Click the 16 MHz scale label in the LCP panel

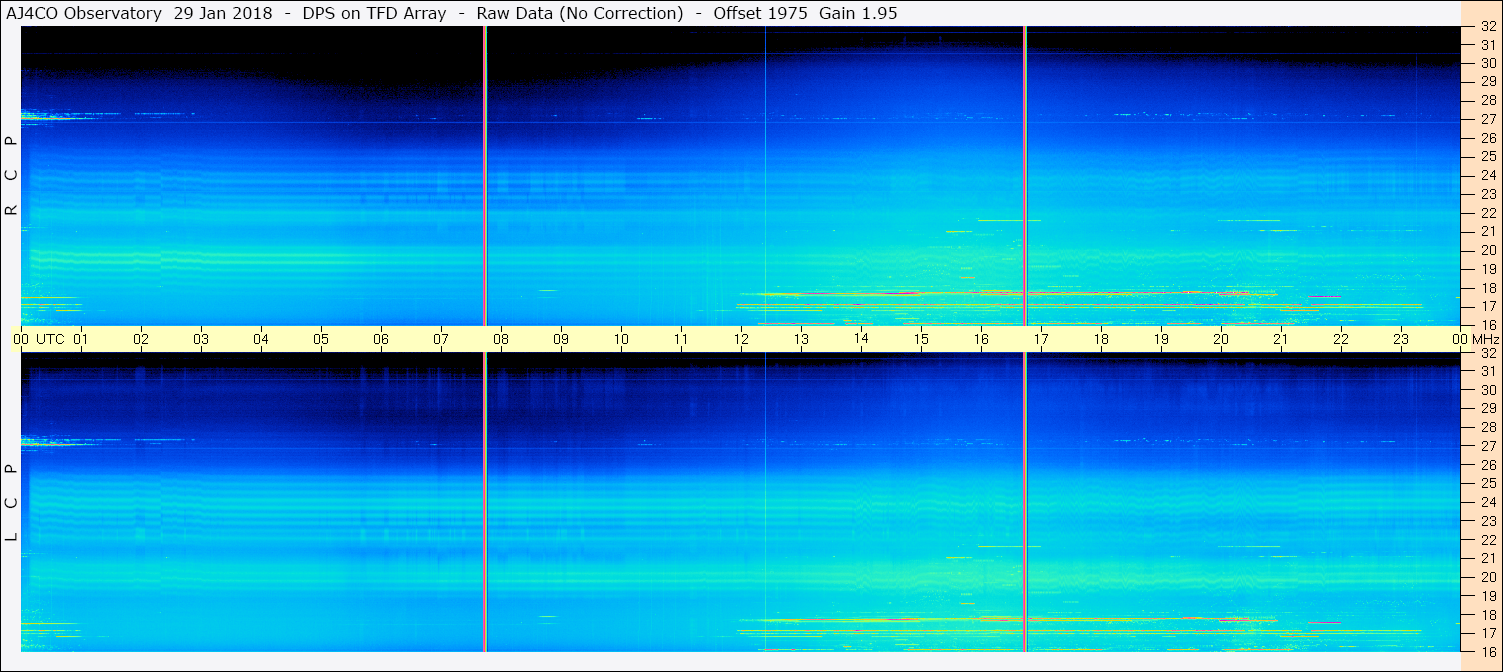pyautogui.click(x=1487, y=651)
